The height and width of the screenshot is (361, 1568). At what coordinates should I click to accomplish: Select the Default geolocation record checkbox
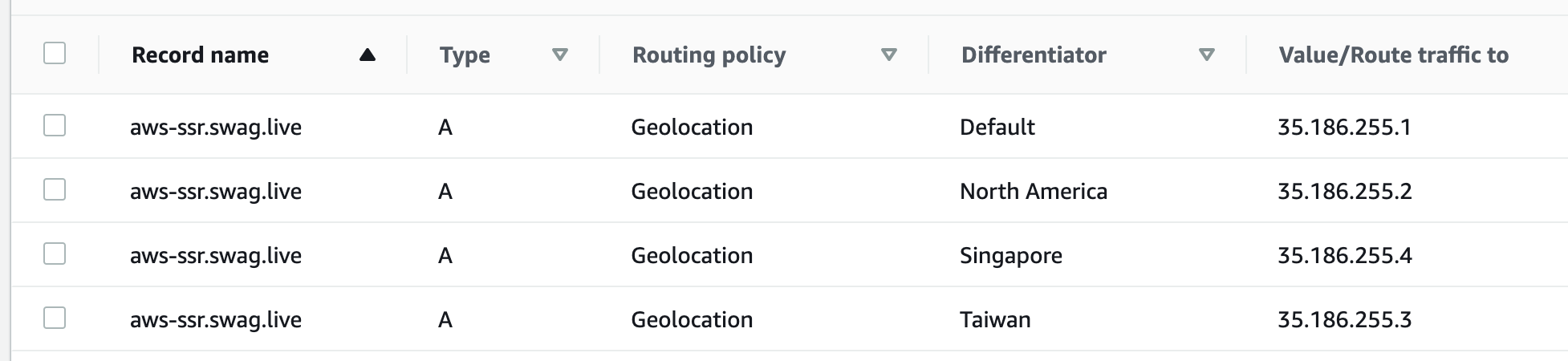(55, 126)
